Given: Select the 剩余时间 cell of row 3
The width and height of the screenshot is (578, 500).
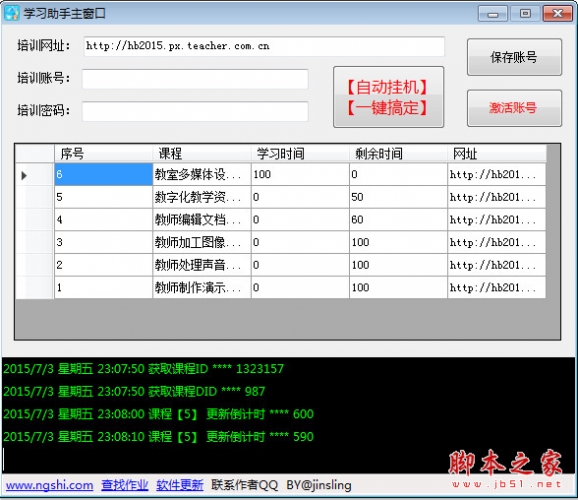Looking at the screenshot, I should pyautogui.click(x=398, y=242).
